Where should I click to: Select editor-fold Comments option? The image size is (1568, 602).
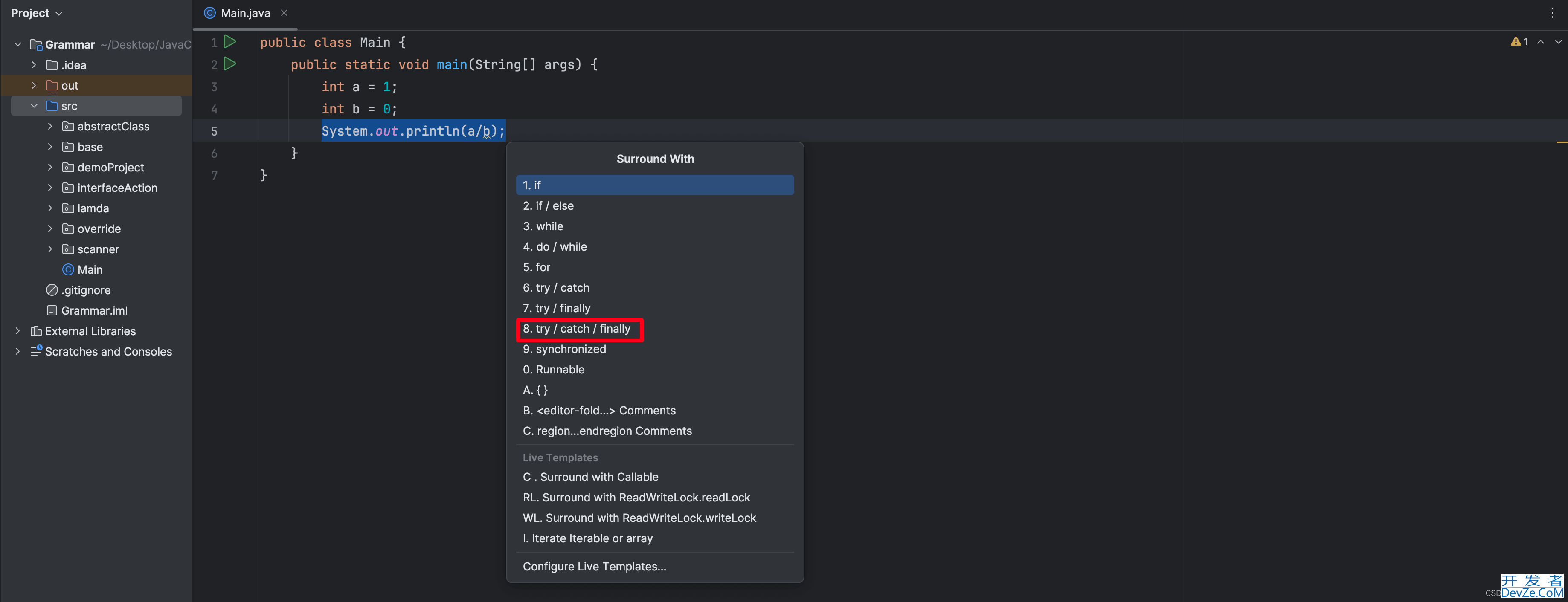[x=654, y=411]
